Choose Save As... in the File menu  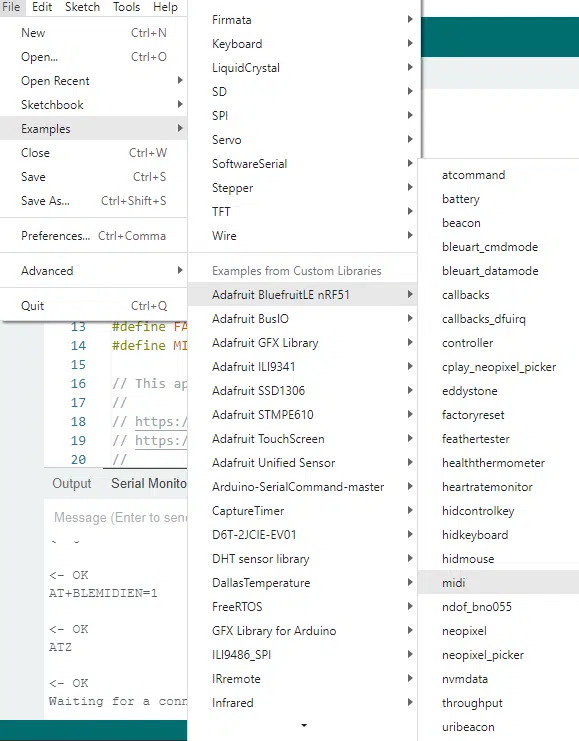point(94,201)
